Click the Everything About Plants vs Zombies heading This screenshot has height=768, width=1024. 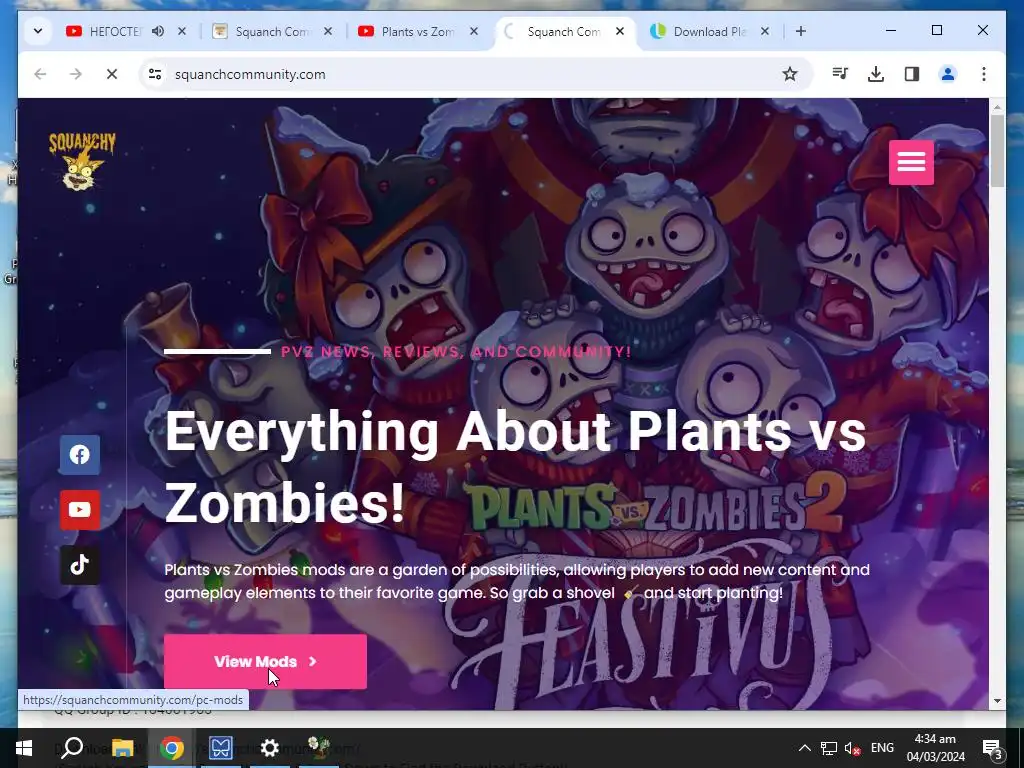pyautogui.click(x=515, y=467)
